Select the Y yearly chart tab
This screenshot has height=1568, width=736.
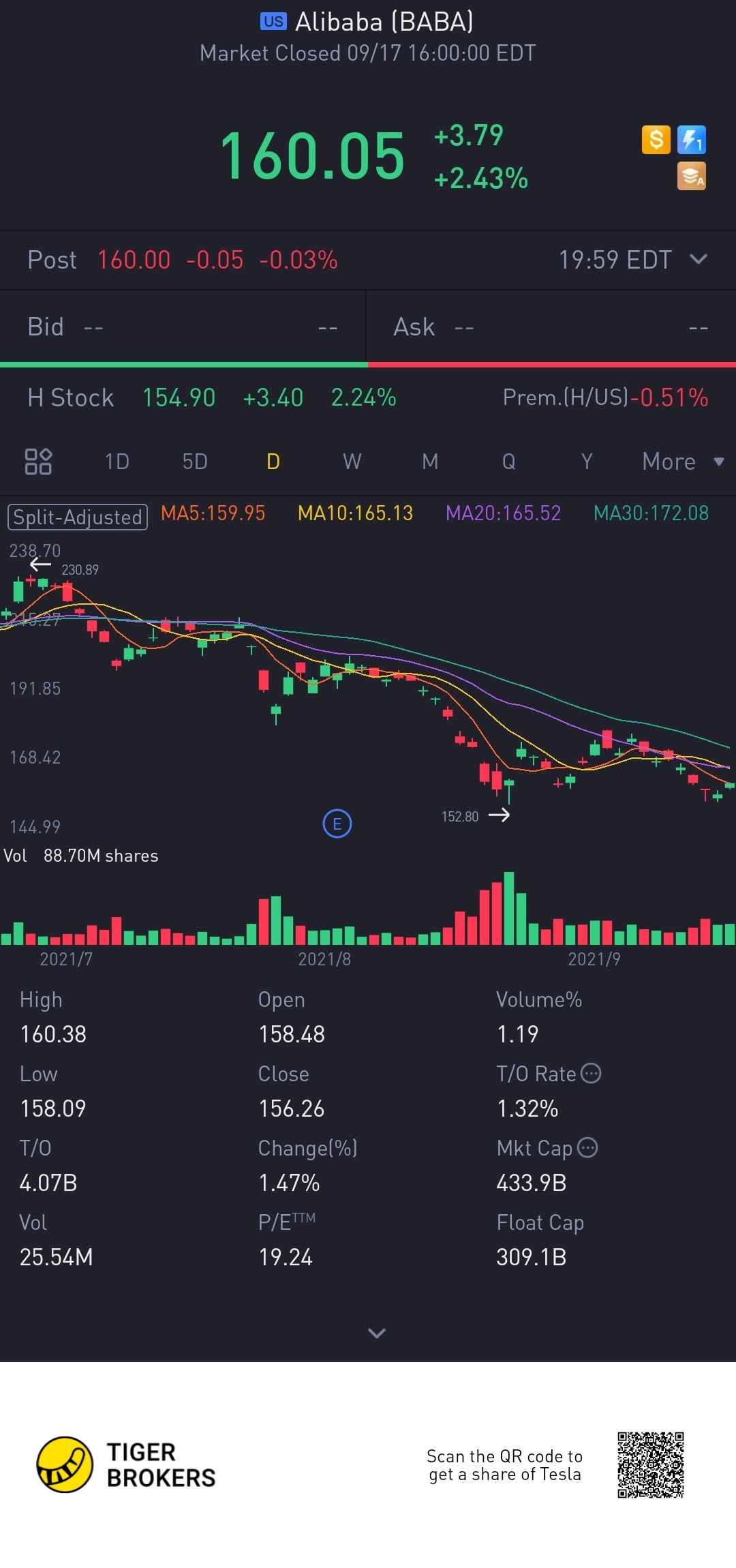tap(587, 462)
